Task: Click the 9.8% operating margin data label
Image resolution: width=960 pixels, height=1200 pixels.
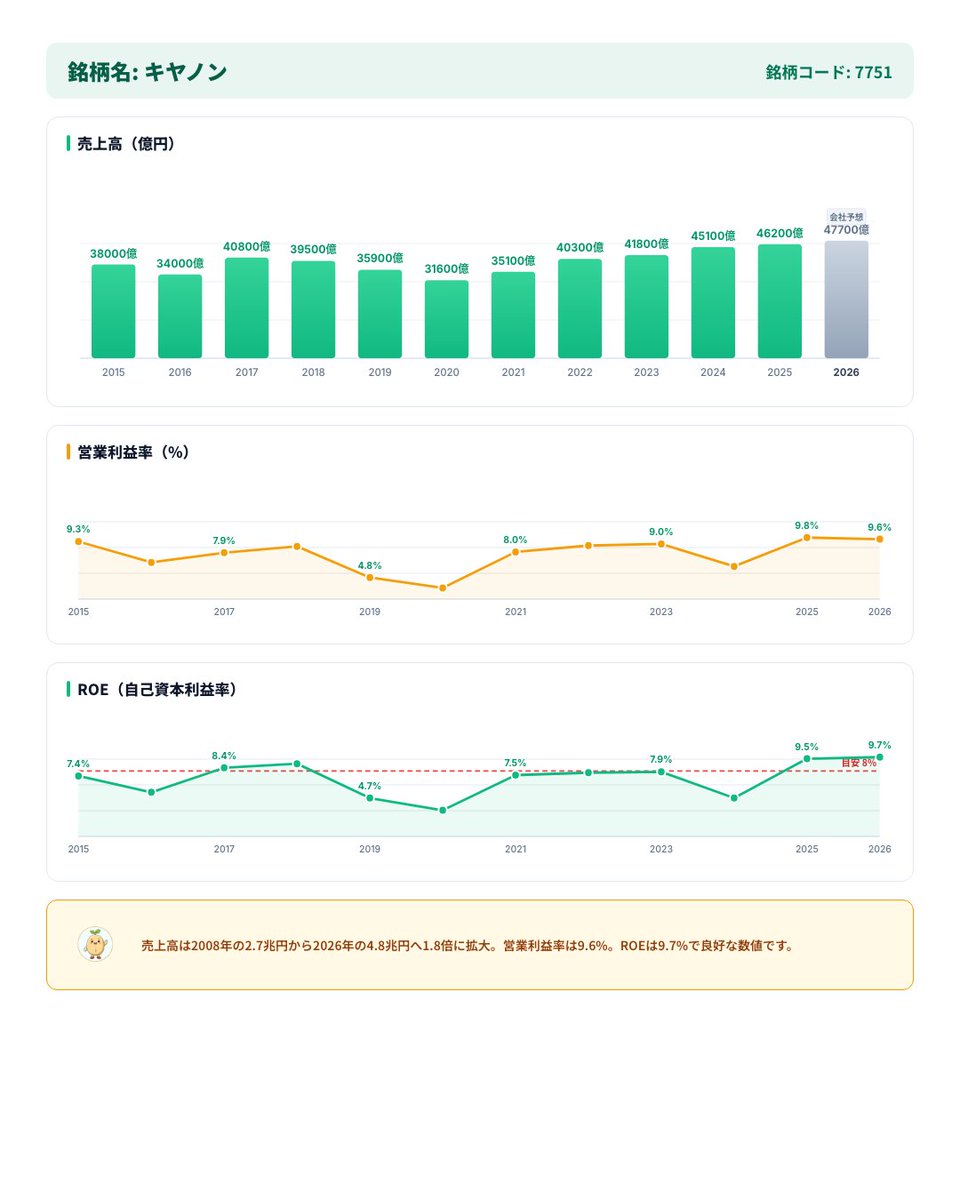Action: click(807, 525)
